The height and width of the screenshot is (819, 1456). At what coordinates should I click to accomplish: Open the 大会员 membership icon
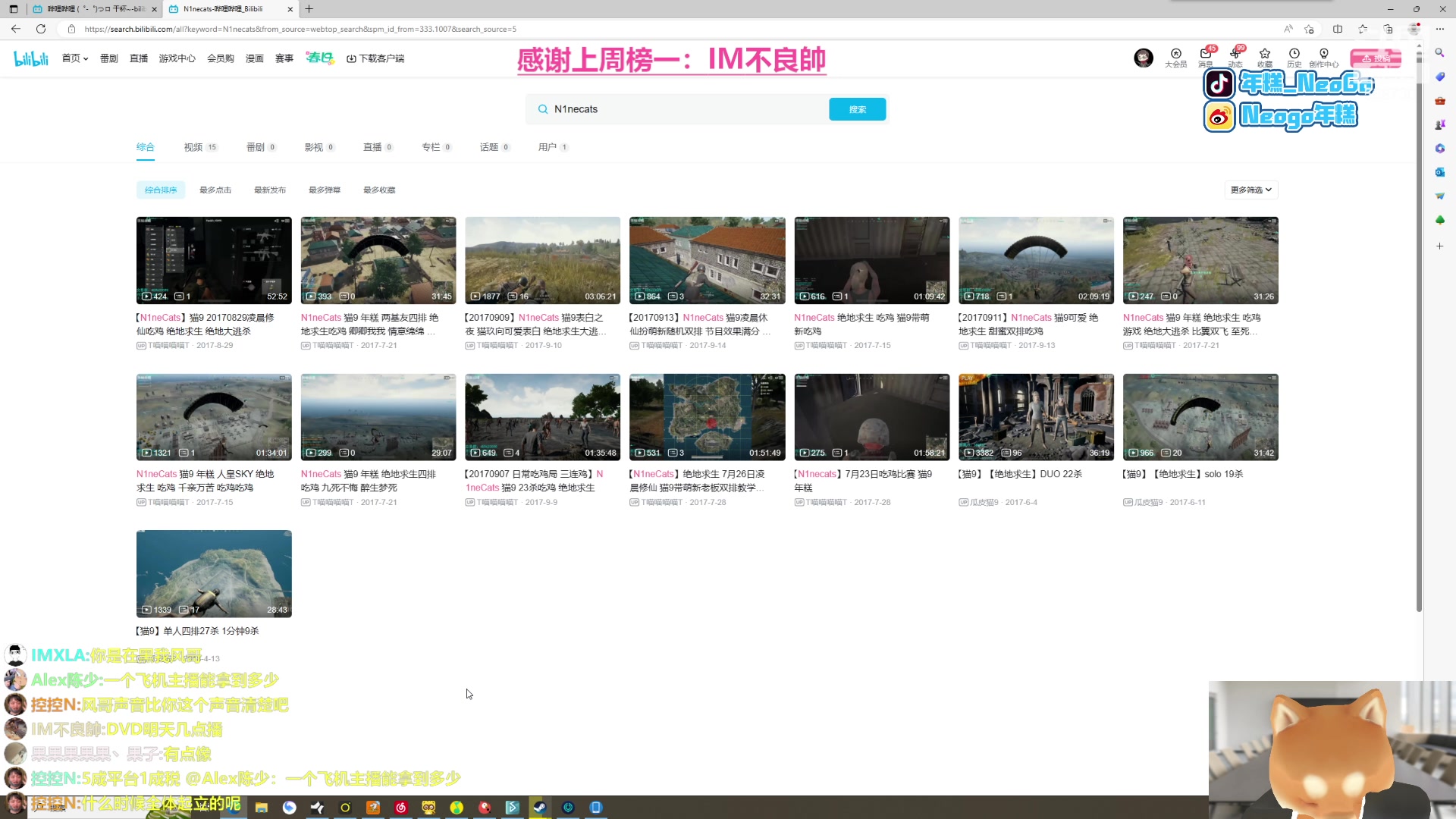click(x=1175, y=58)
